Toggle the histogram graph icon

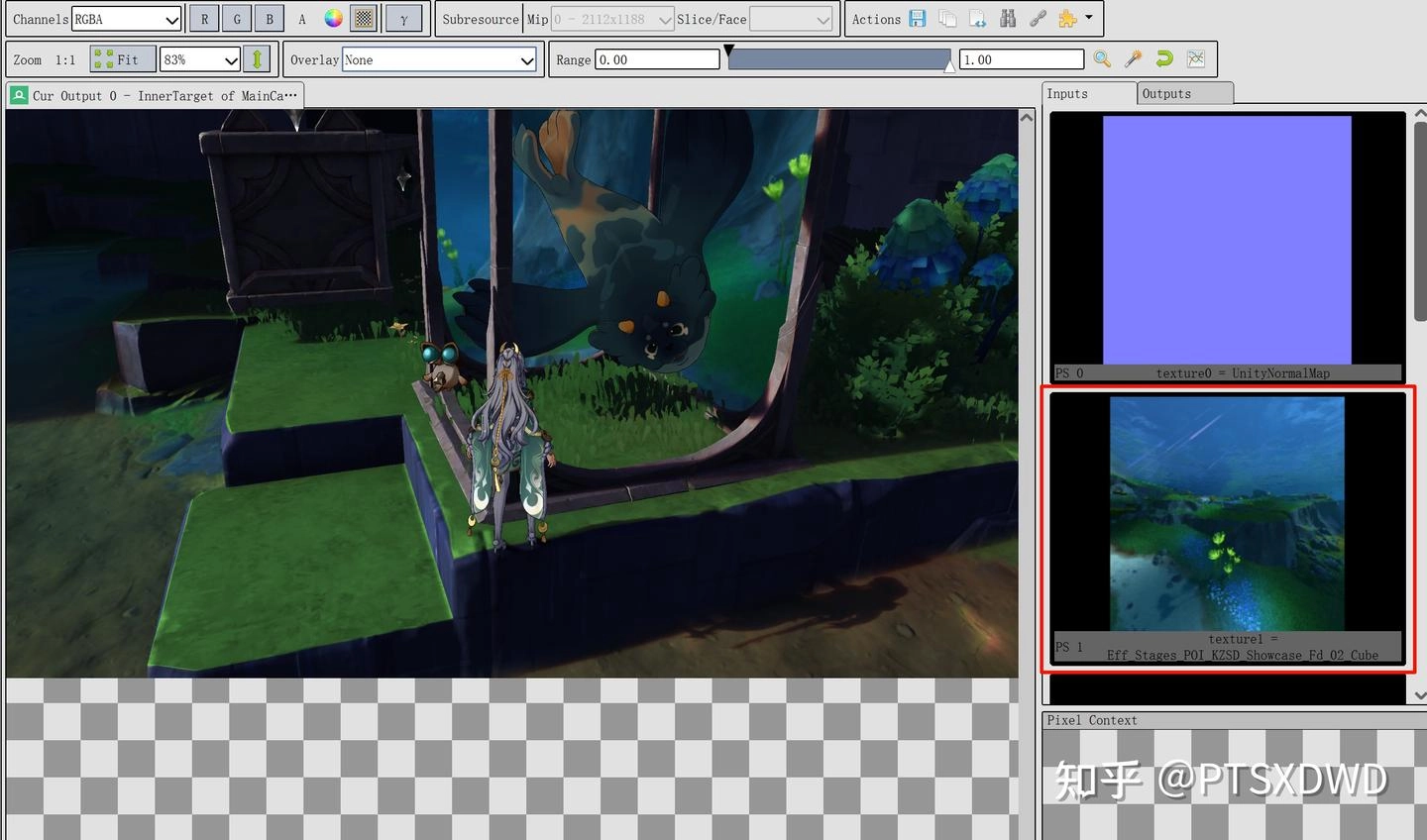(x=1196, y=59)
